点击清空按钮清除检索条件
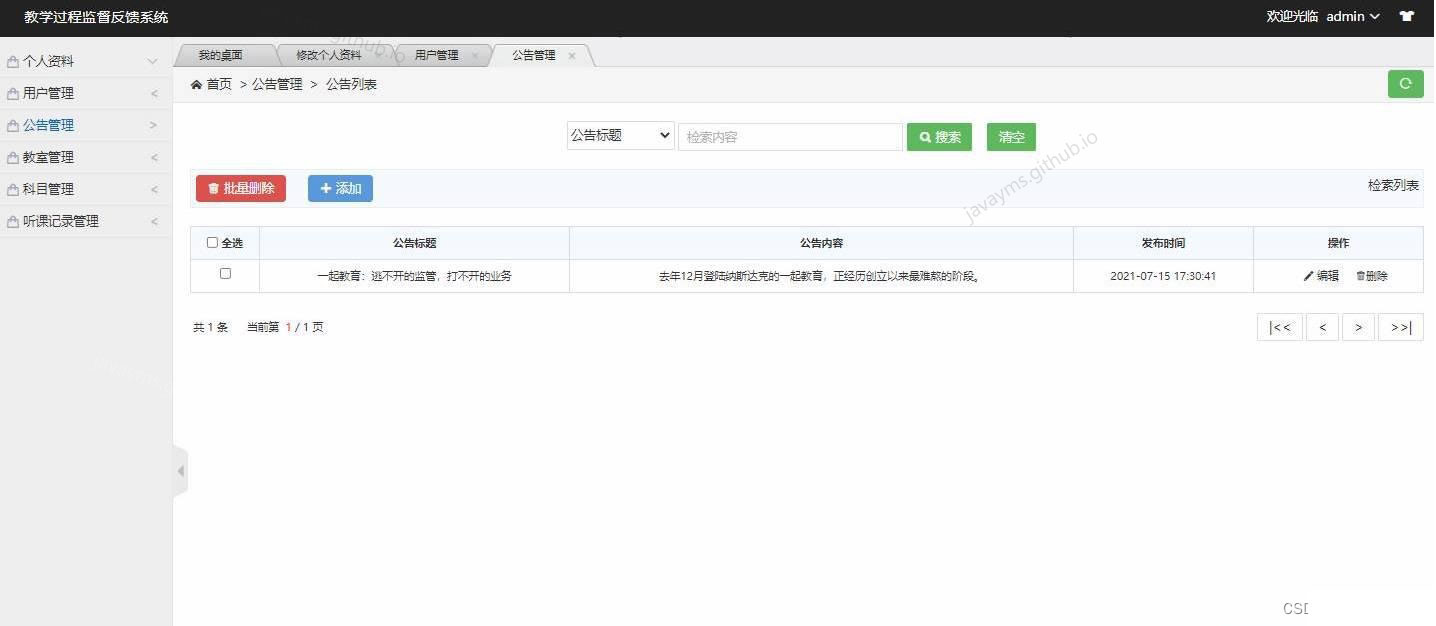The height and width of the screenshot is (626, 1436). tap(1010, 136)
